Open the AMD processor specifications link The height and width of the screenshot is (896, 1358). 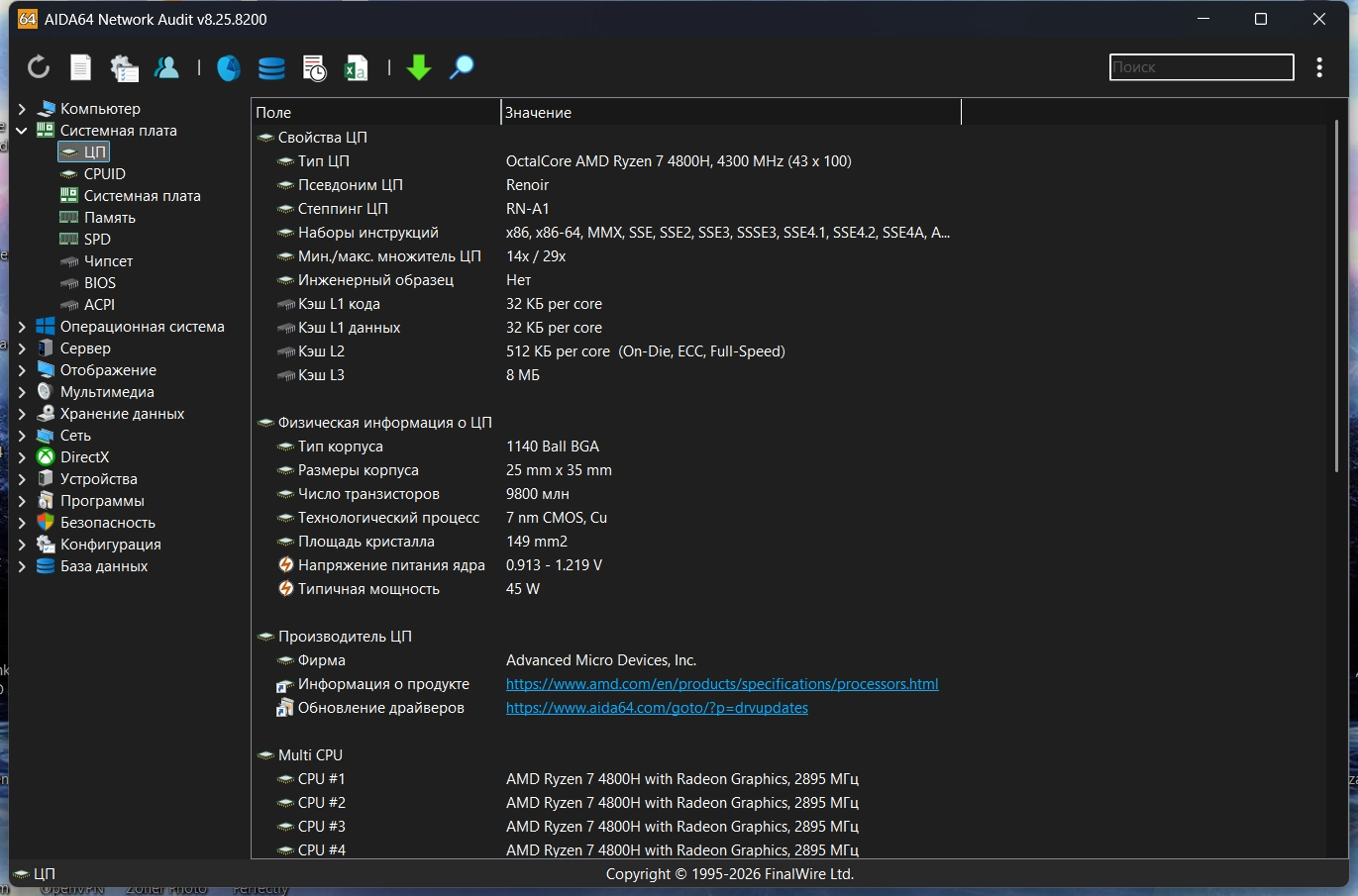tap(721, 684)
